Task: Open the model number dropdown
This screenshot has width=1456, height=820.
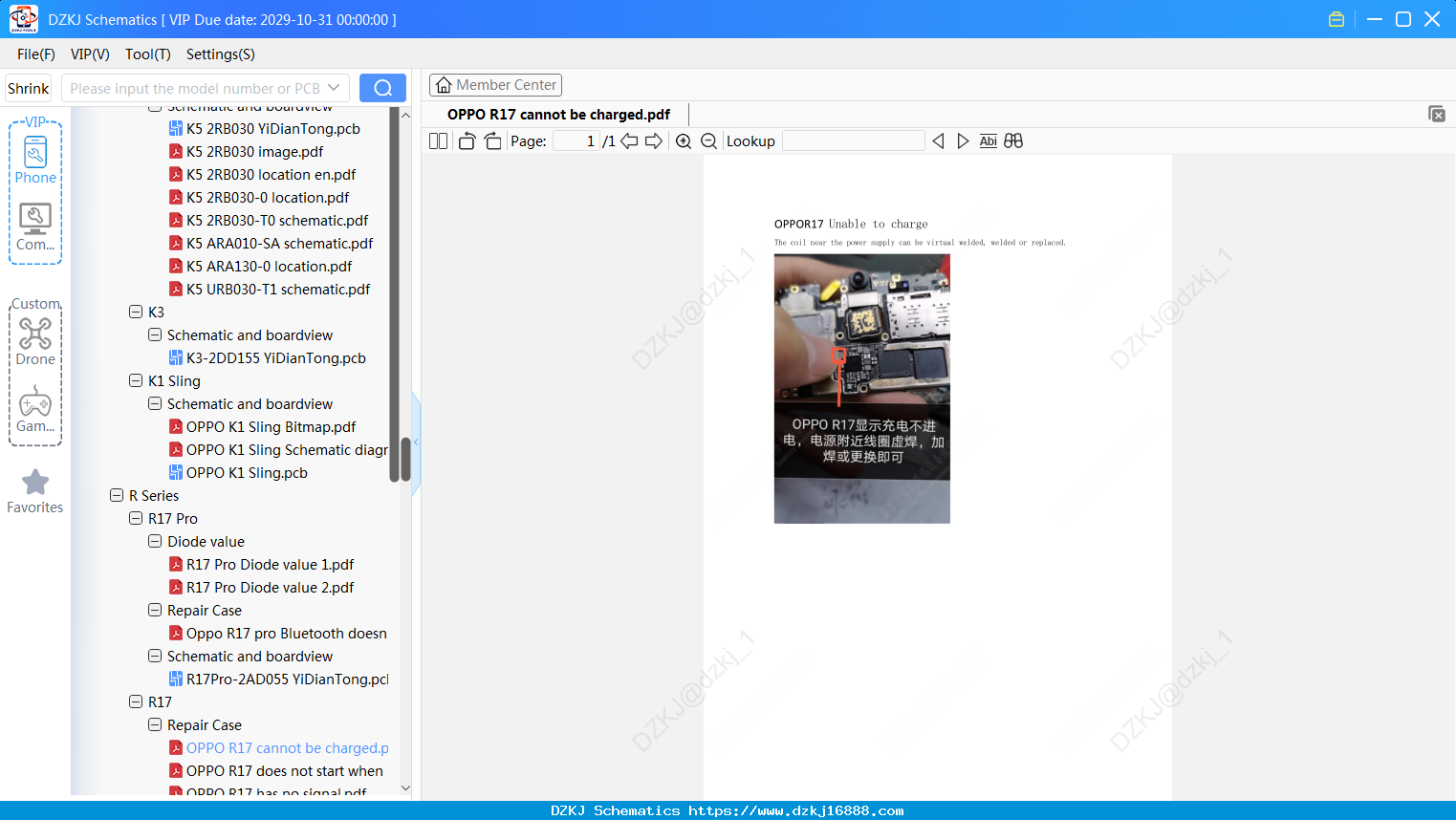Action: [334, 88]
